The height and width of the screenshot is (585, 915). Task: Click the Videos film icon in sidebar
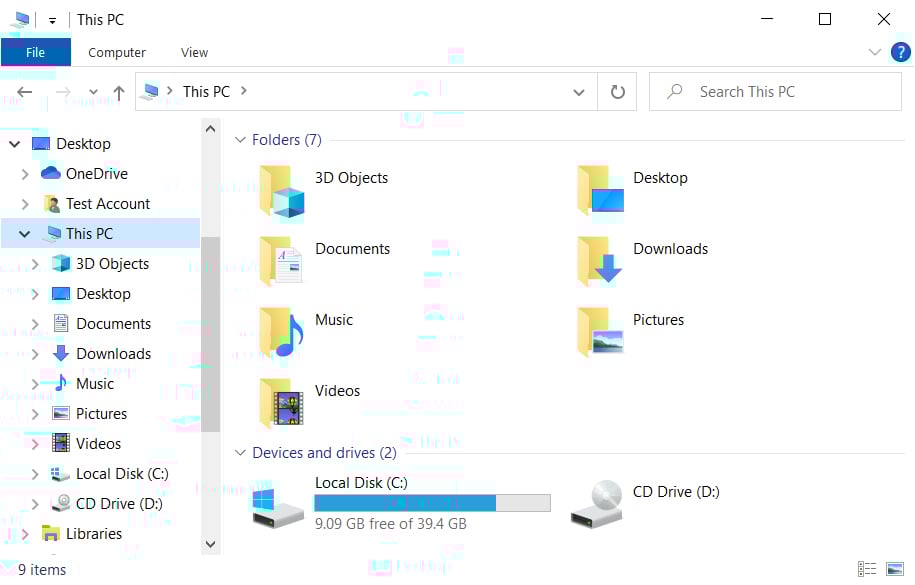(61, 444)
